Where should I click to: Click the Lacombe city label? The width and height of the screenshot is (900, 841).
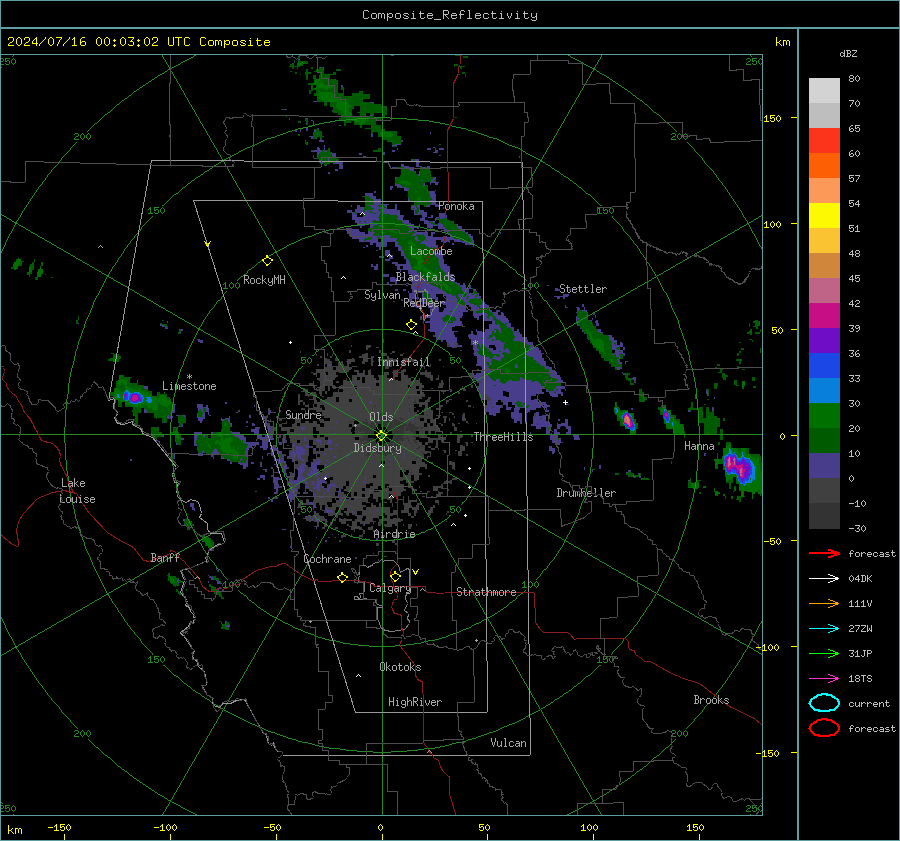coord(431,251)
